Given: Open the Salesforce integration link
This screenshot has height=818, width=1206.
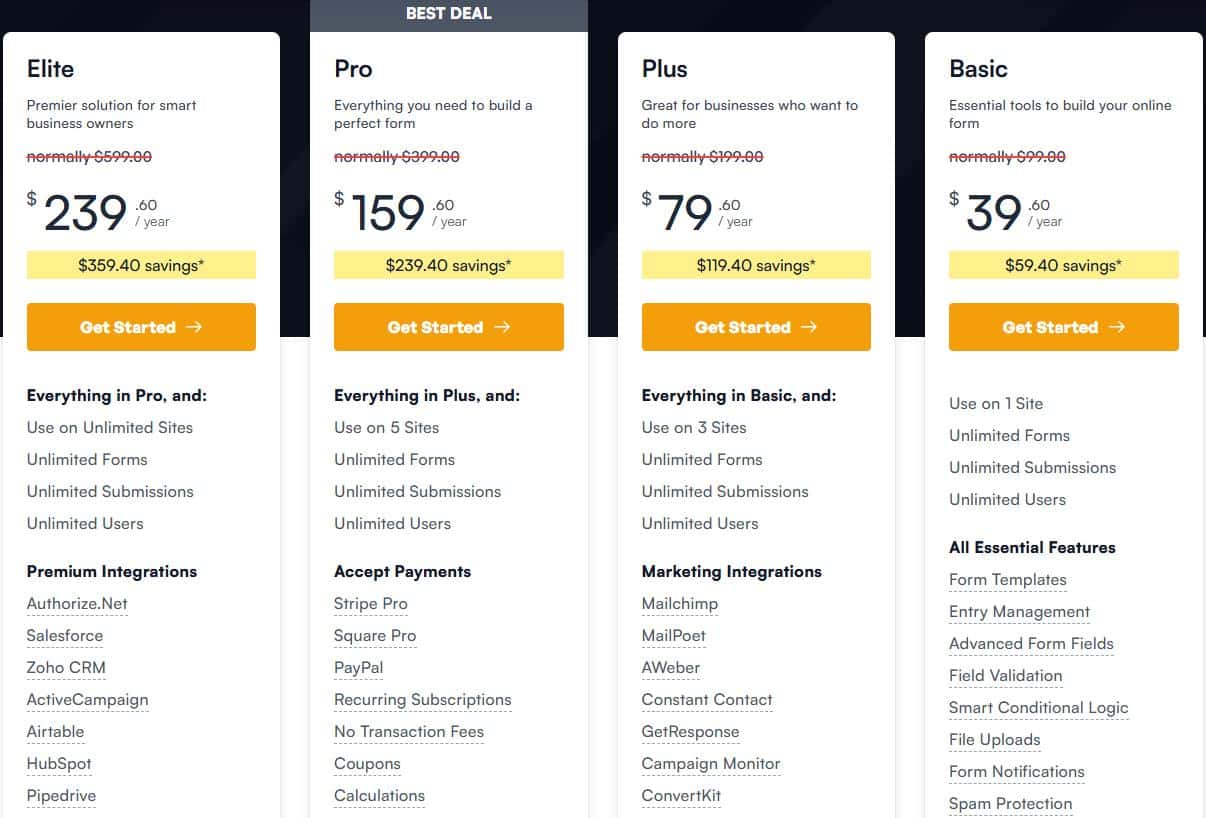Looking at the screenshot, I should [x=64, y=635].
